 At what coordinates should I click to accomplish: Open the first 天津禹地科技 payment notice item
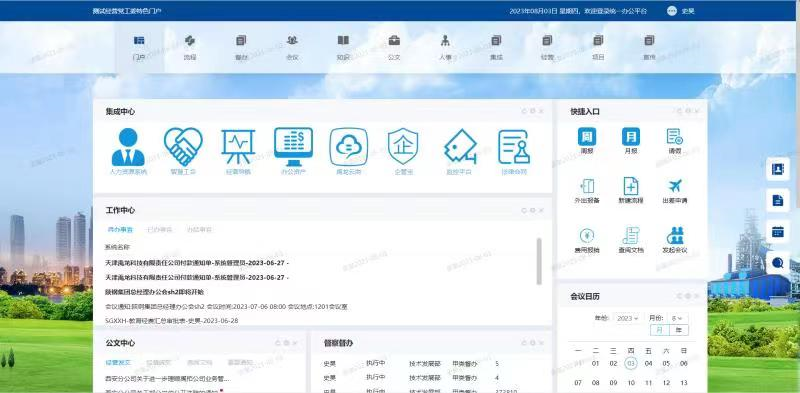pyautogui.click(x=197, y=263)
